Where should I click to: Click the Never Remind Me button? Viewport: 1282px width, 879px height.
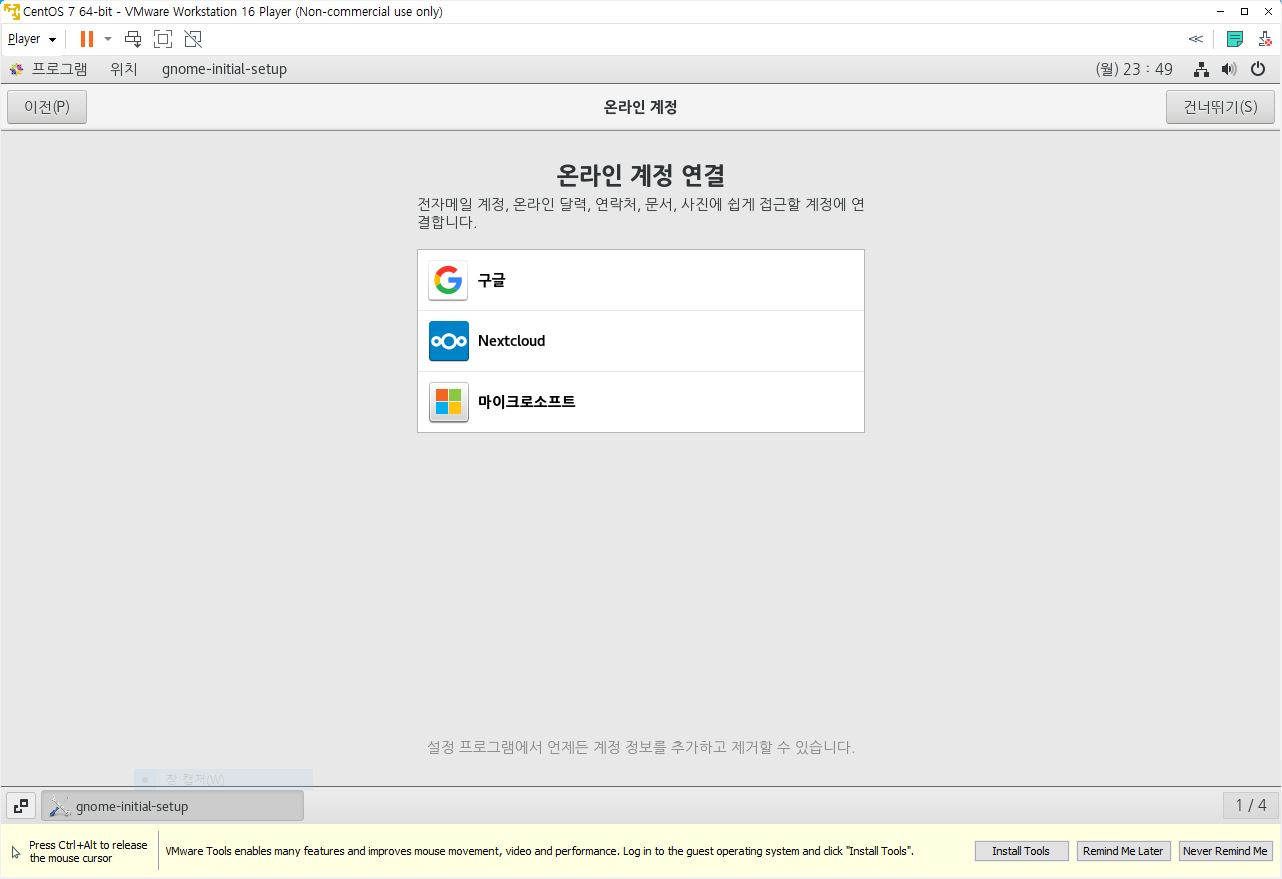pyautogui.click(x=1225, y=851)
